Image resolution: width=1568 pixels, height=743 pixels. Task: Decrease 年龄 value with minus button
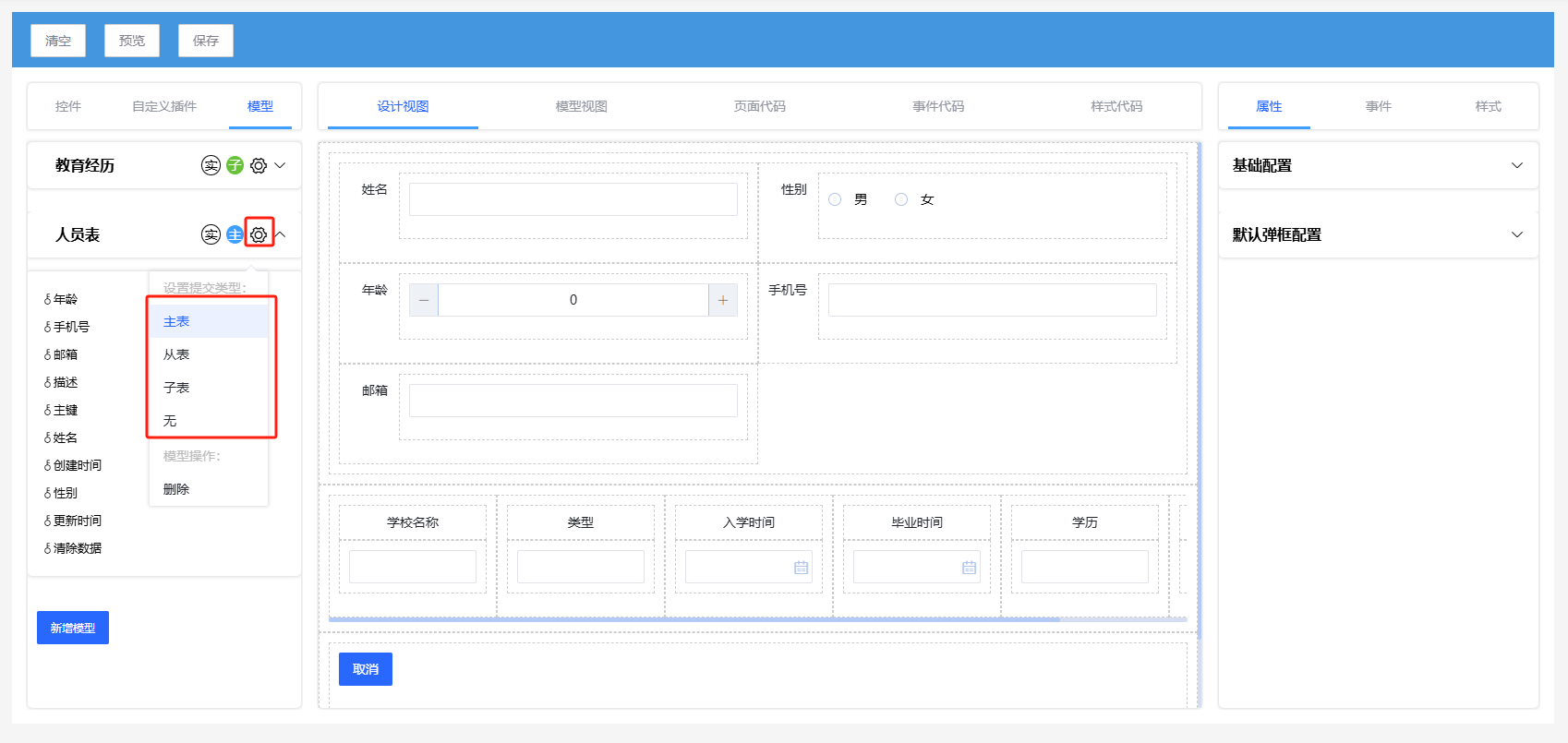(x=424, y=300)
